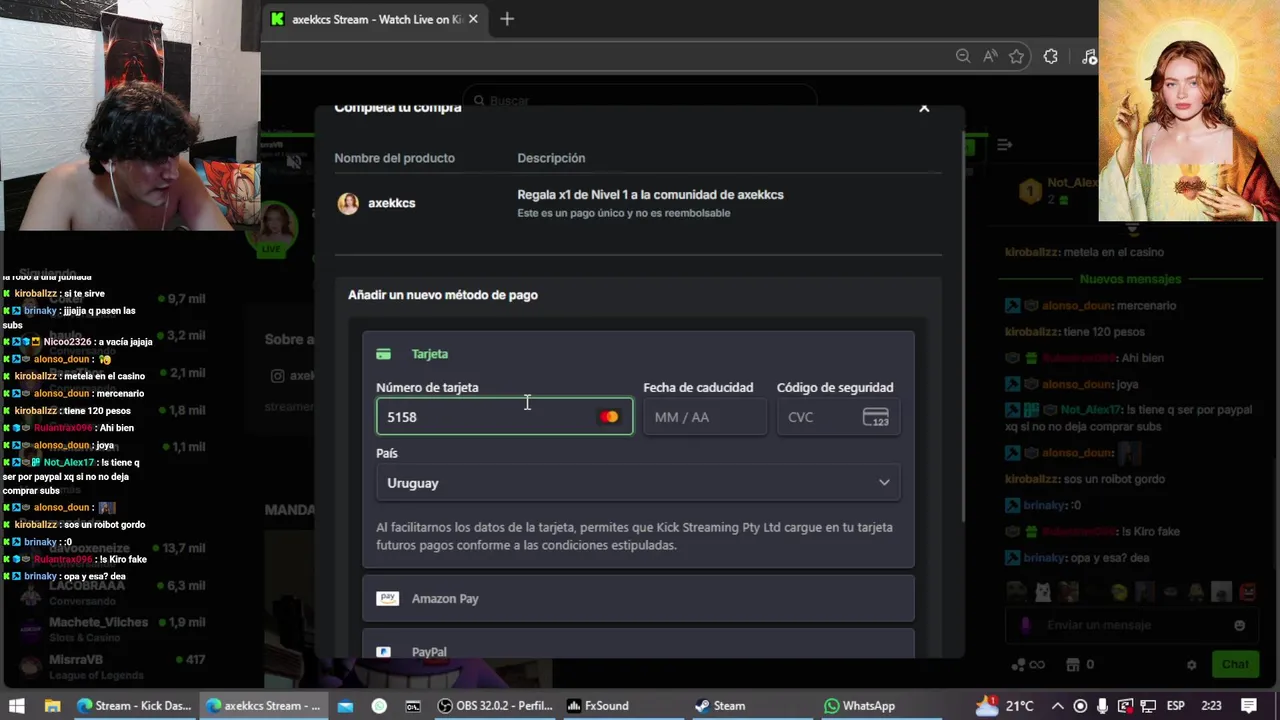Click the green Tarjeta card icon
The width and height of the screenshot is (1280, 720).
pos(383,354)
